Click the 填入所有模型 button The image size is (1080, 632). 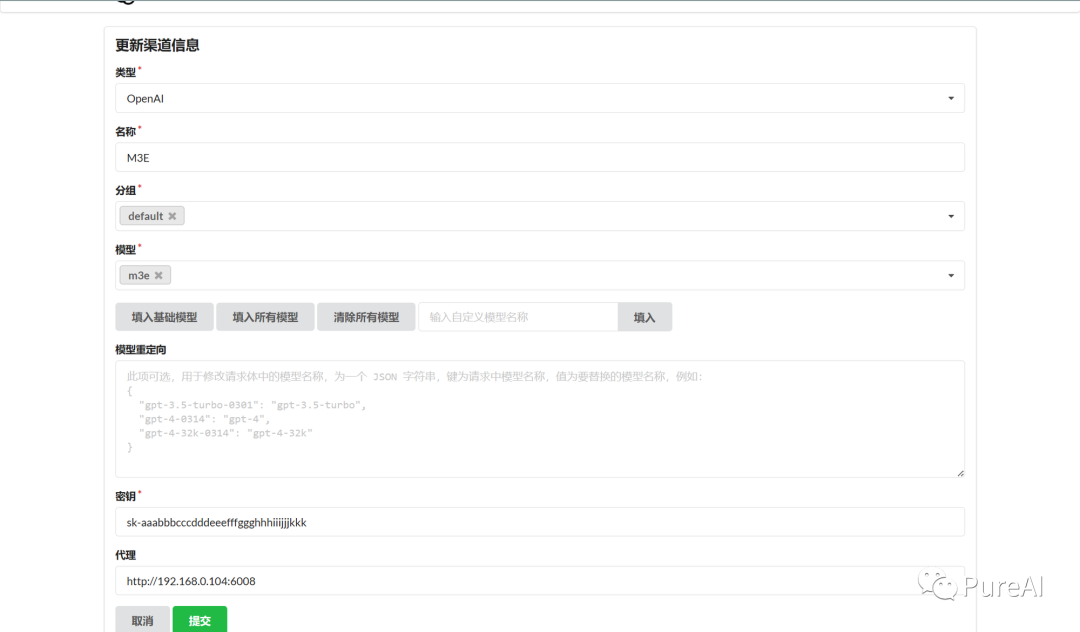point(265,316)
